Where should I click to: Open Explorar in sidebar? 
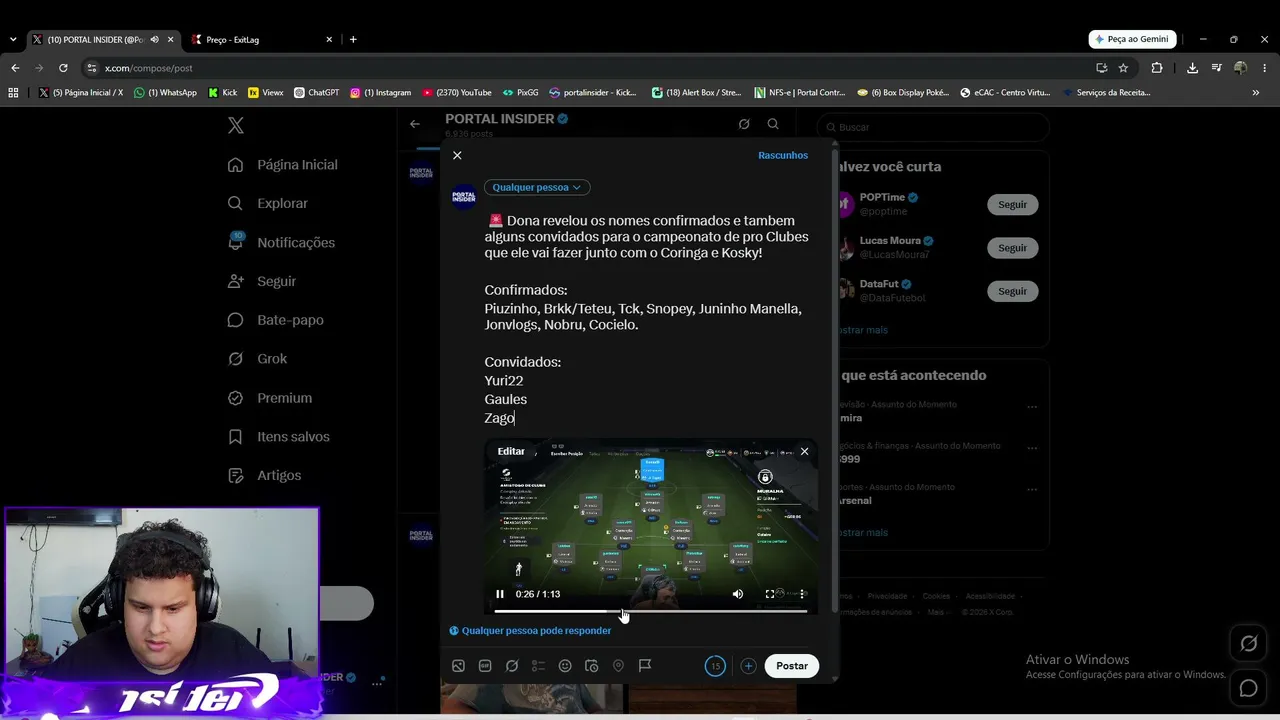(x=268, y=203)
